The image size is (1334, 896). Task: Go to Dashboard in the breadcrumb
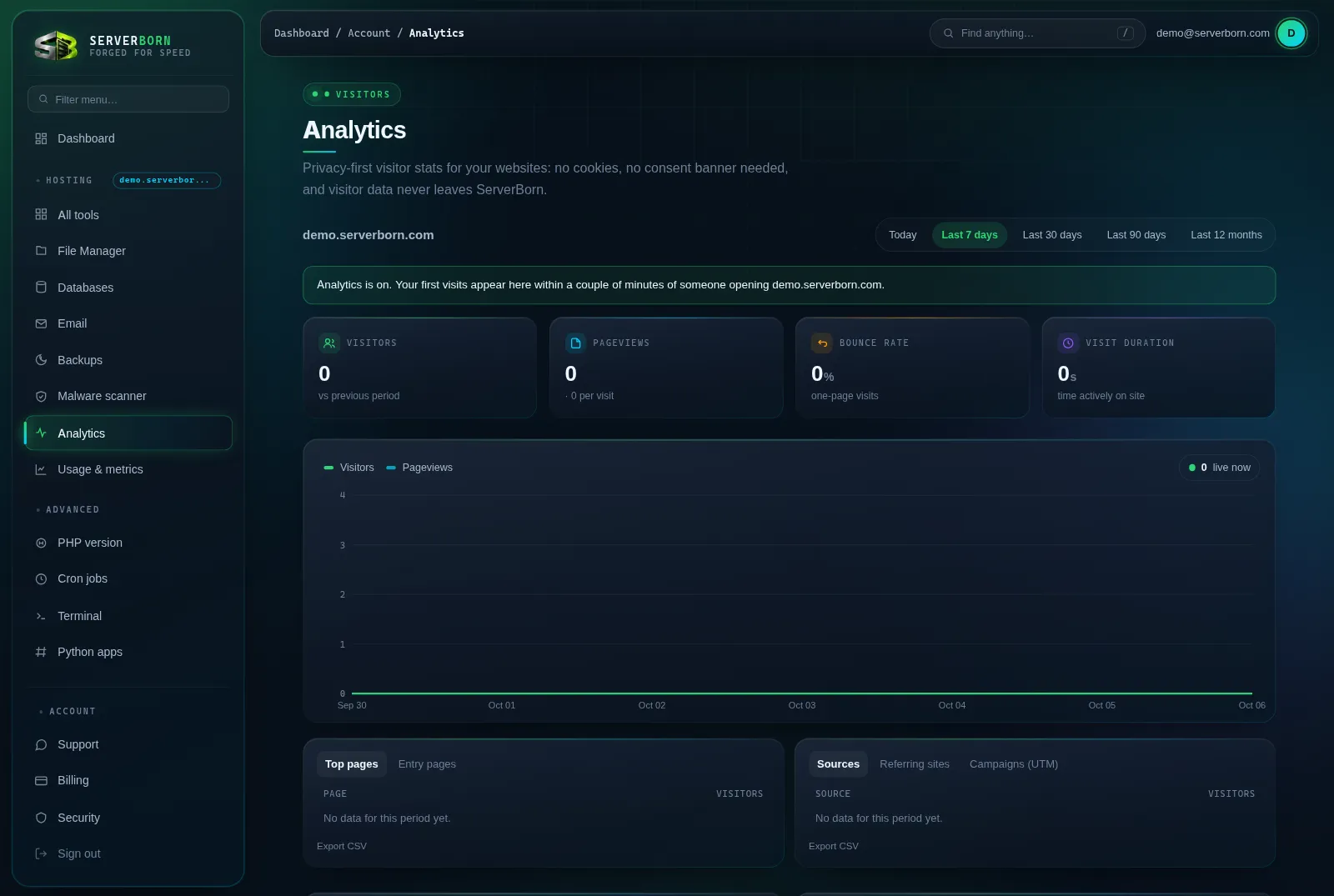[302, 33]
